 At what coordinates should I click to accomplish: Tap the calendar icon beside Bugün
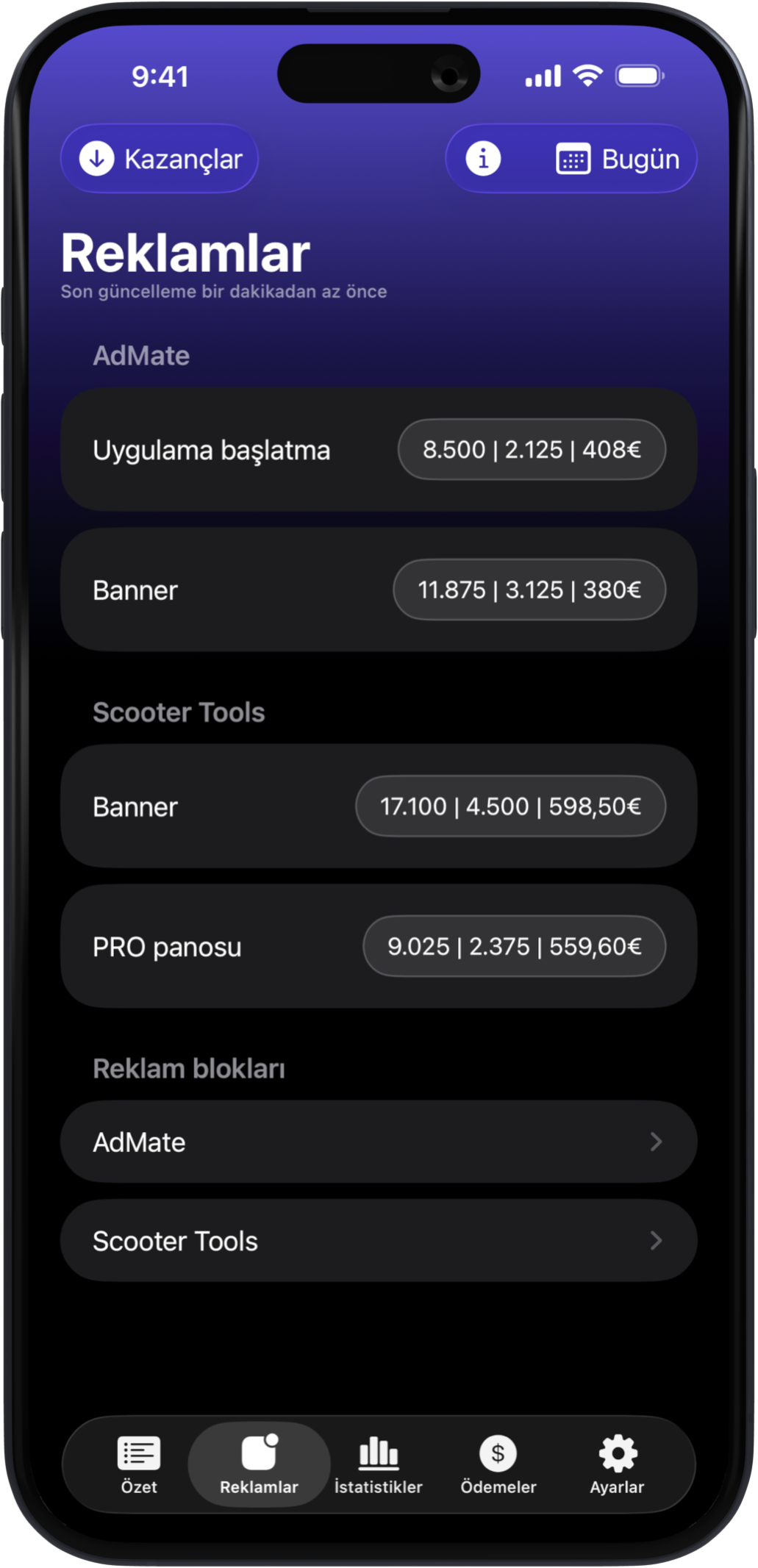(x=573, y=160)
